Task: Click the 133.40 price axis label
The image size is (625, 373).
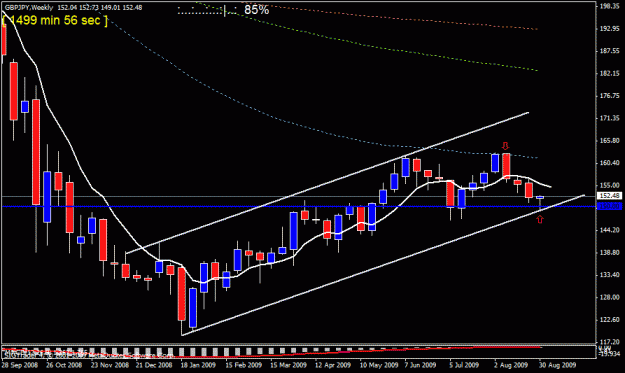Action: click(609, 275)
